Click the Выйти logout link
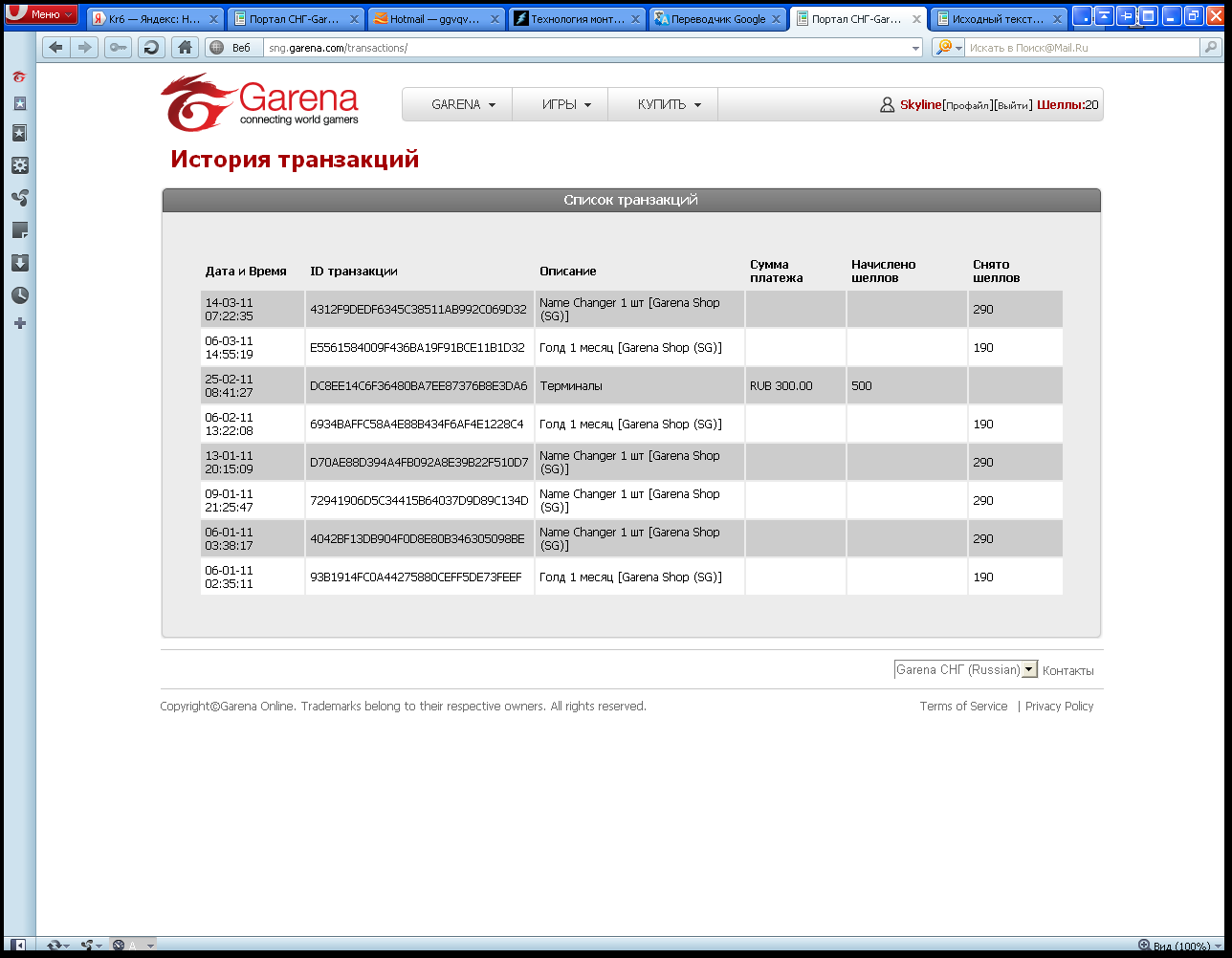 pos(1012,105)
